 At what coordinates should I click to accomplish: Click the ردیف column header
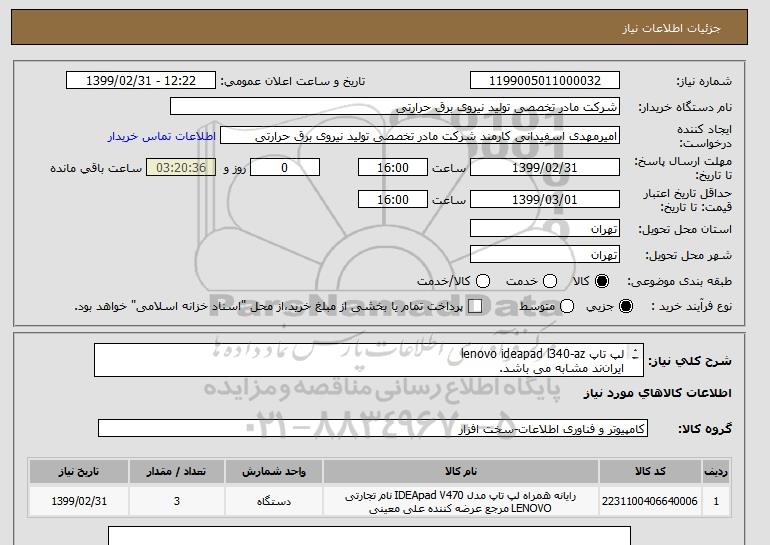tap(716, 471)
